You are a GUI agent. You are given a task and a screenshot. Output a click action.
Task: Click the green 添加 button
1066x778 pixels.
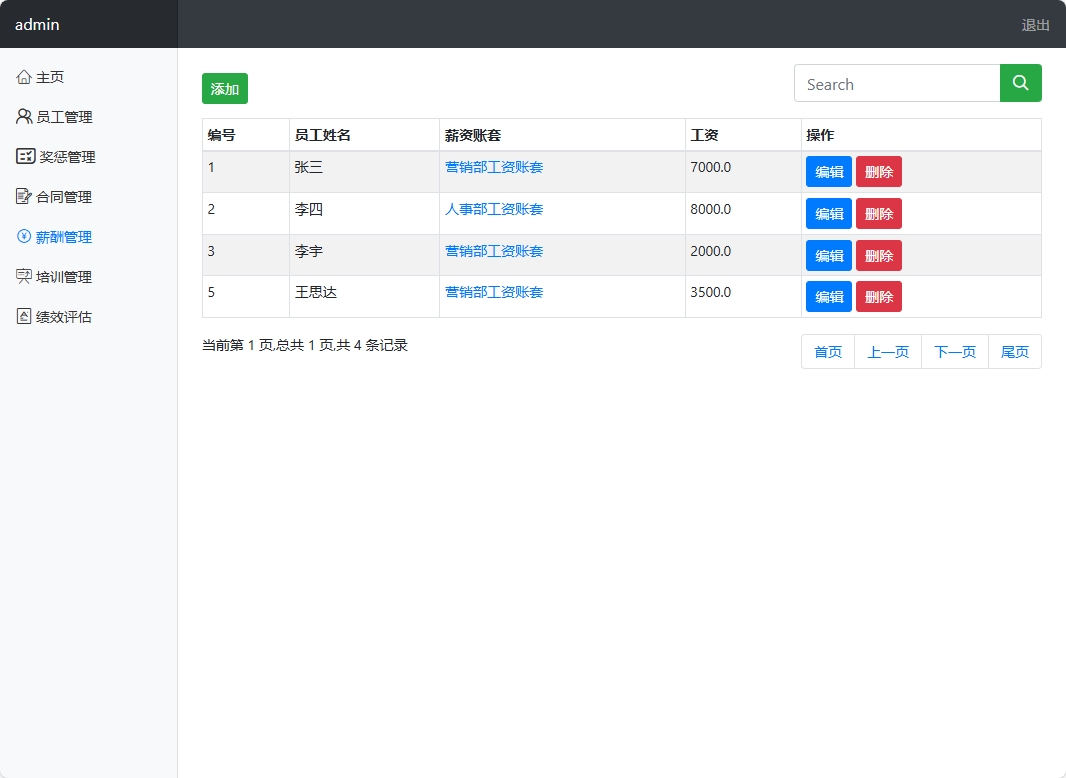[x=224, y=88]
